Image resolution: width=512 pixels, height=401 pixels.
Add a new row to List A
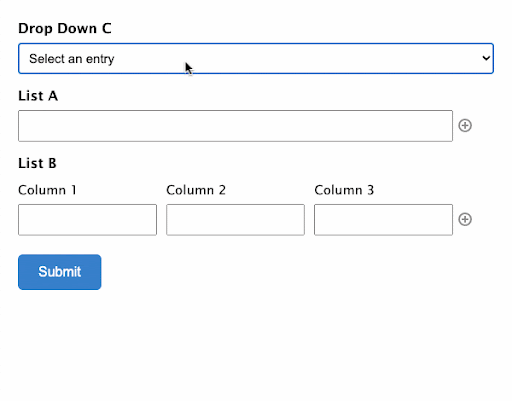pyautogui.click(x=465, y=126)
